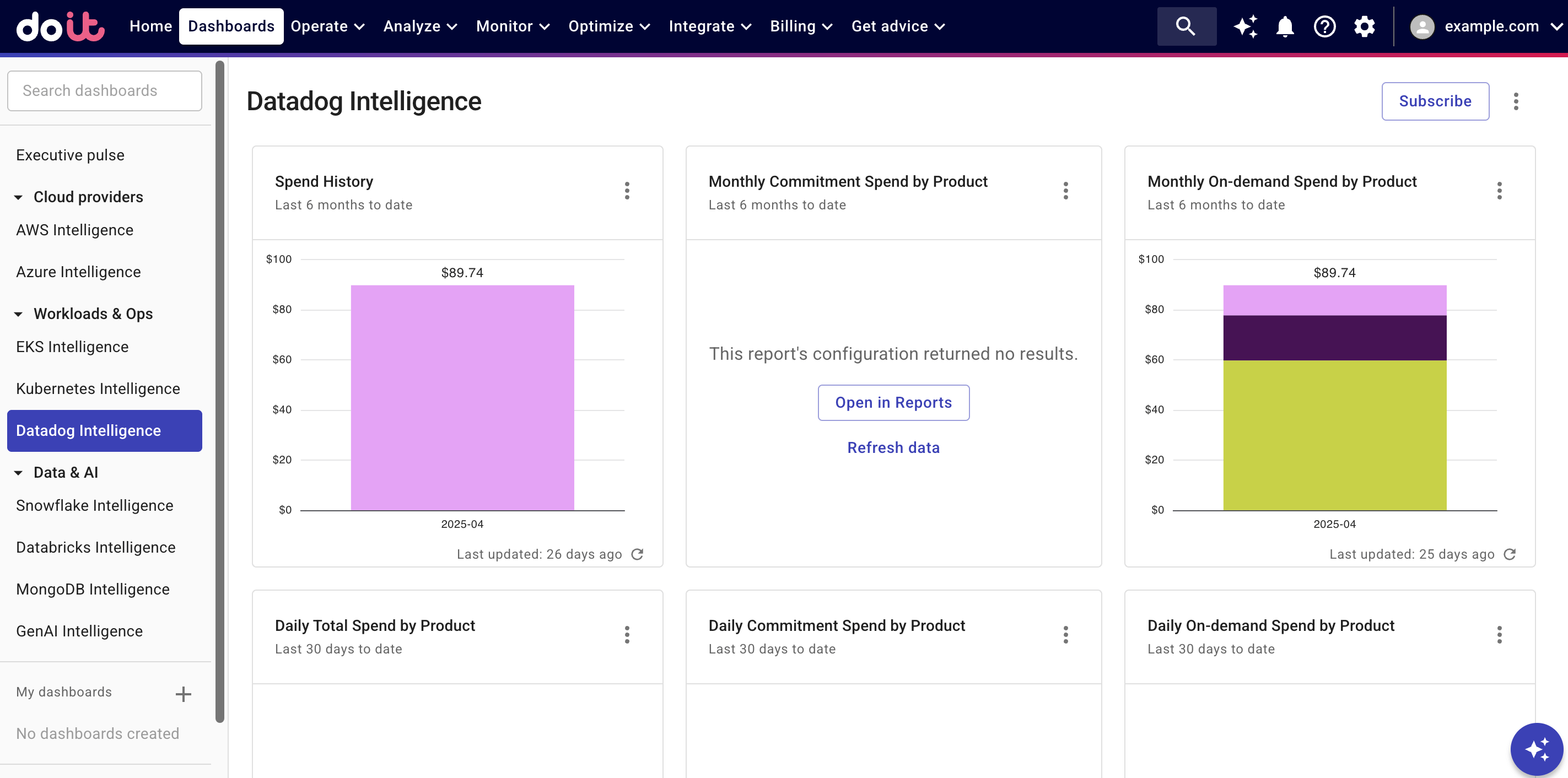Open the help question mark icon
The height and width of the screenshot is (778, 1568).
[x=1324, y=26]
